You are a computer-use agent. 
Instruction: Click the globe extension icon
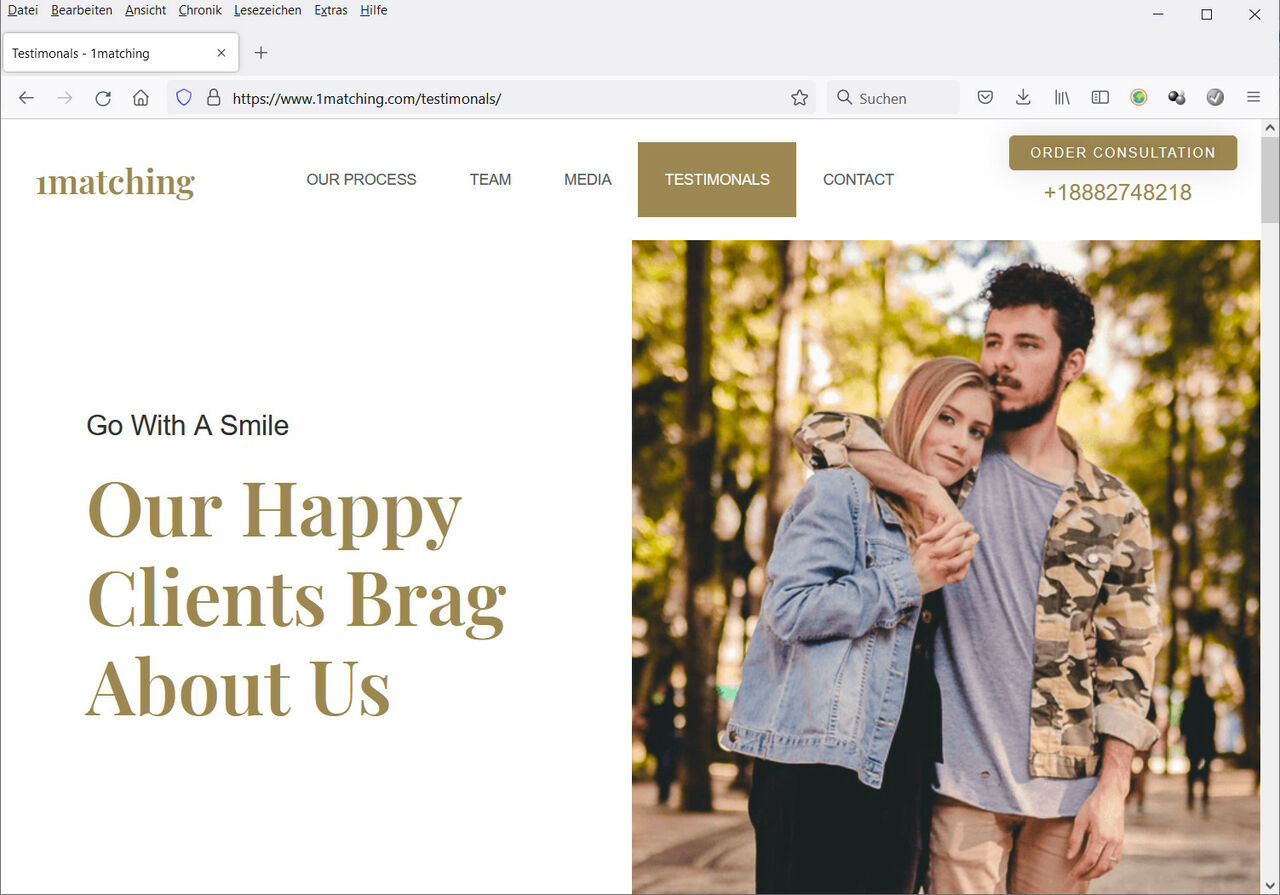tap(1139, 98)
